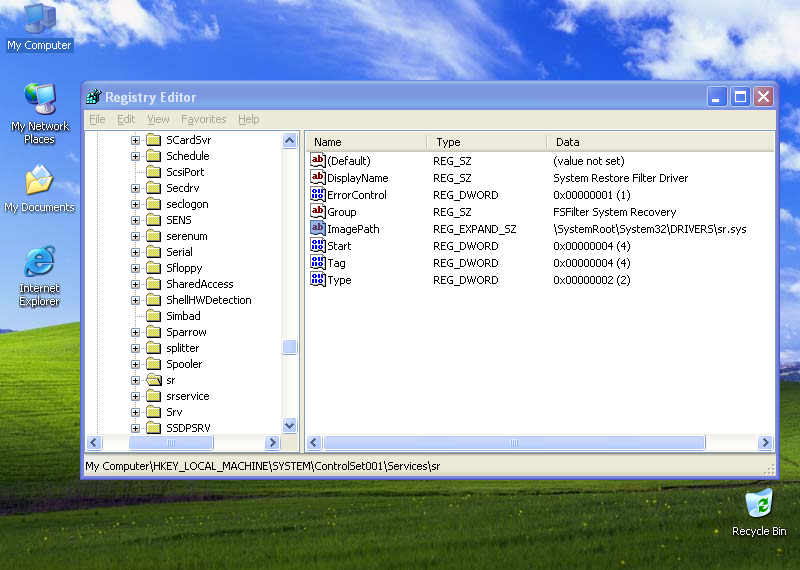Click tree pane scroll up arrow

[289, 140]
